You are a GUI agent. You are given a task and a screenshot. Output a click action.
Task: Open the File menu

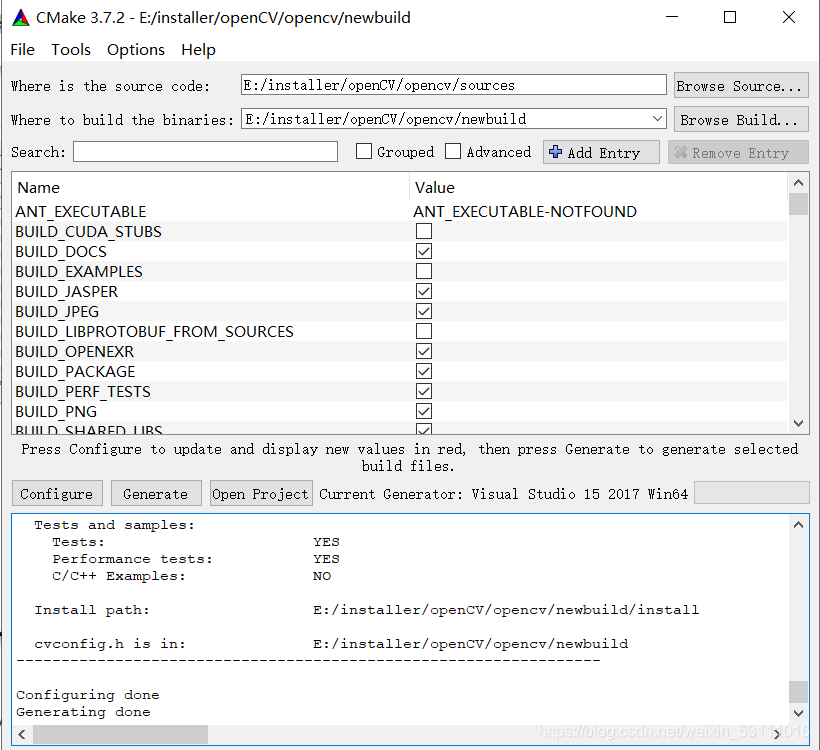pyautogui.click(x=22, y=49)
